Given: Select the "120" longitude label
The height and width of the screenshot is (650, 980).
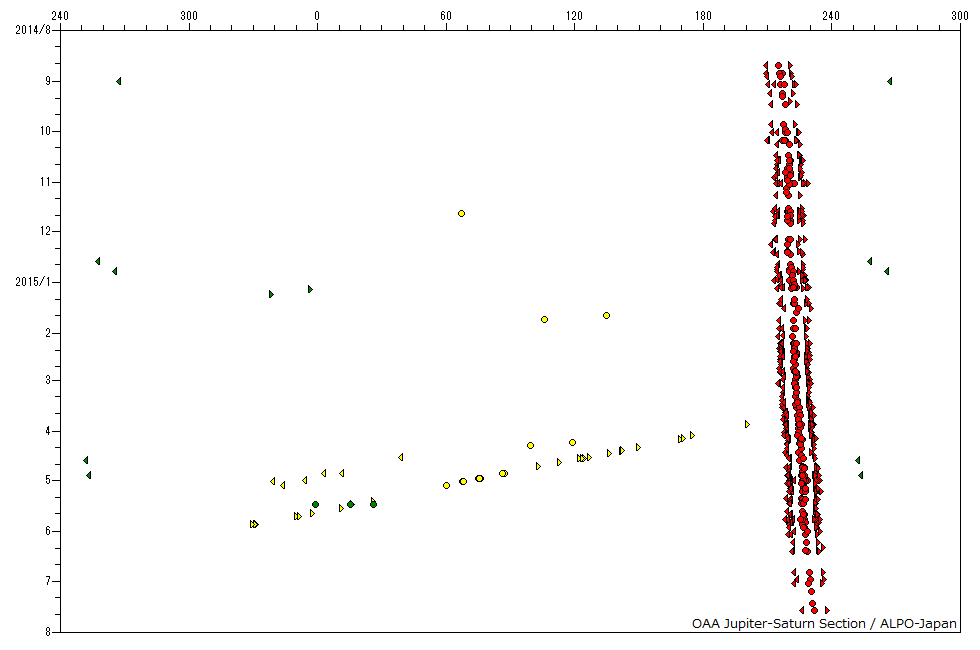Looking at the screenshot, I should click(574, 16).
